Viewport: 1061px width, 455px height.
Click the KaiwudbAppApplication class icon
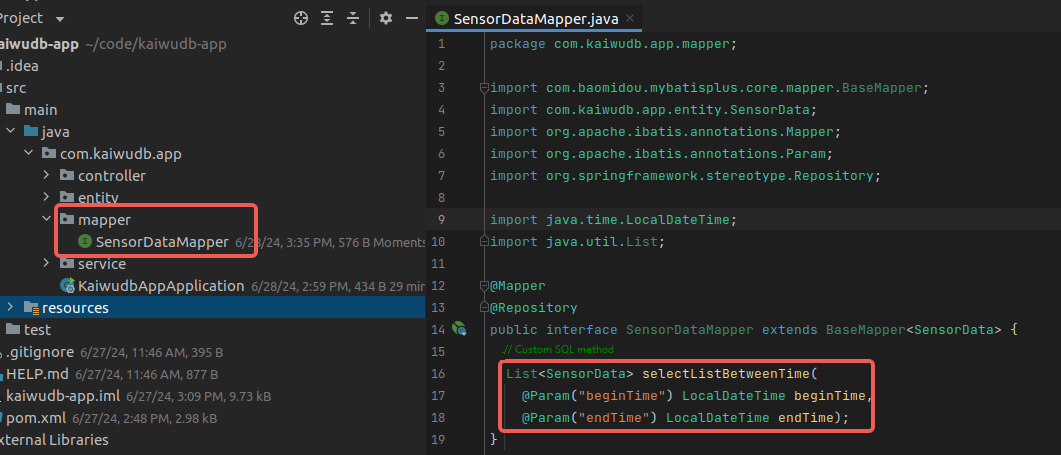[x=67, y=286]
